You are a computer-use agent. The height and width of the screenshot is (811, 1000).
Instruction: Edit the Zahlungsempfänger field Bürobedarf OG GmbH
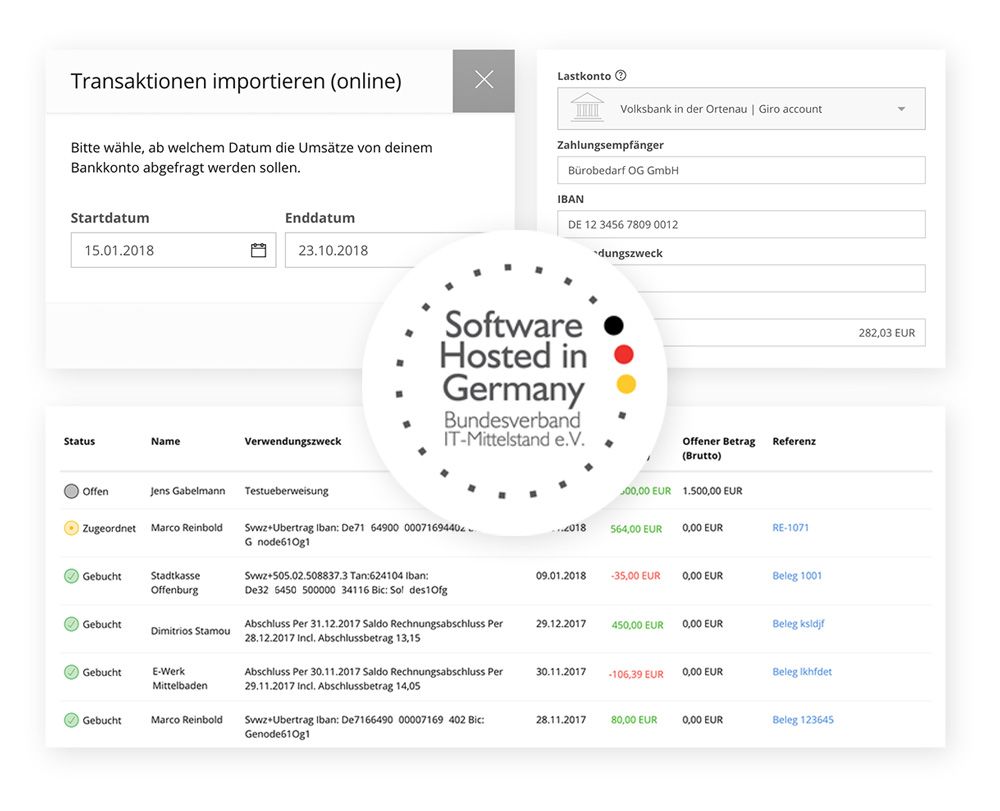click(741, 170)
